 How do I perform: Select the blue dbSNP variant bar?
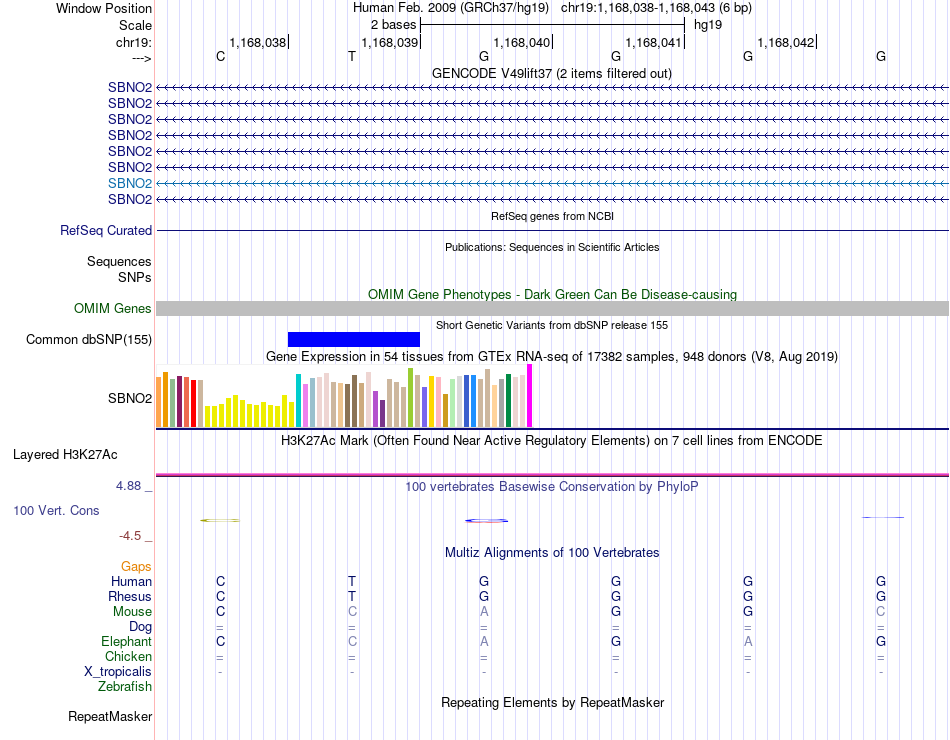354,339
